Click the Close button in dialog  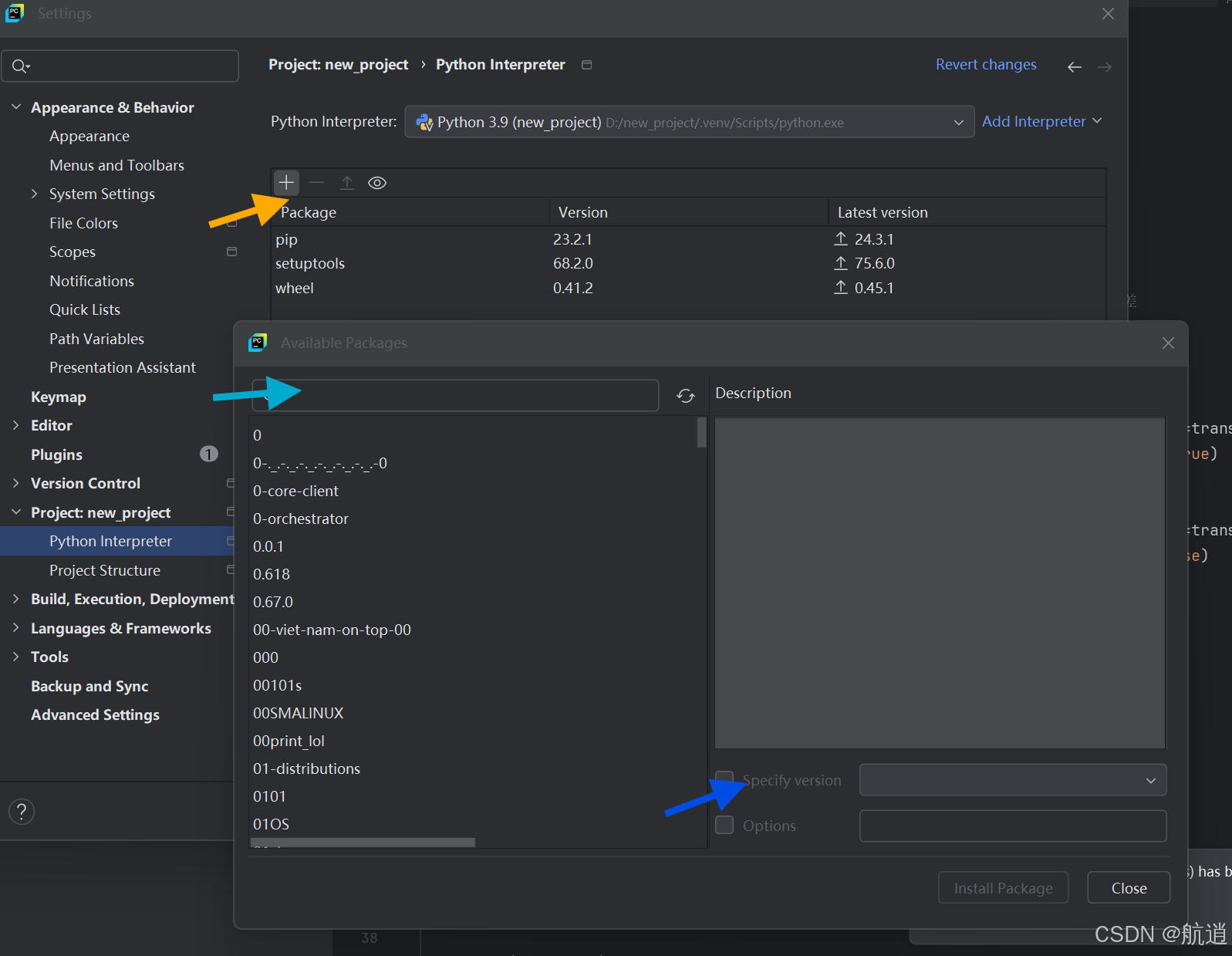[1129, 888]
